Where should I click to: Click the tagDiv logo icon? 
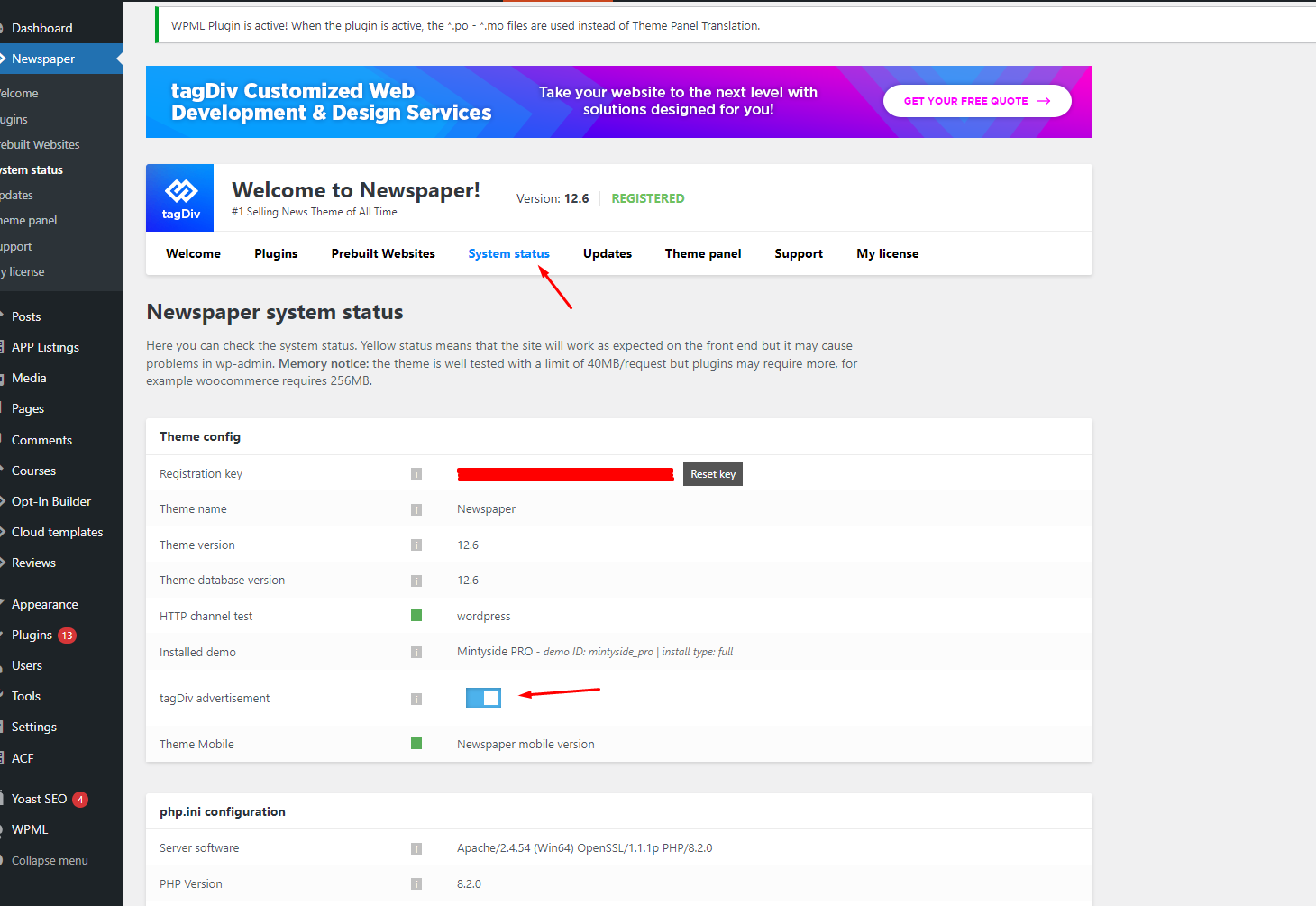point(180,197)
